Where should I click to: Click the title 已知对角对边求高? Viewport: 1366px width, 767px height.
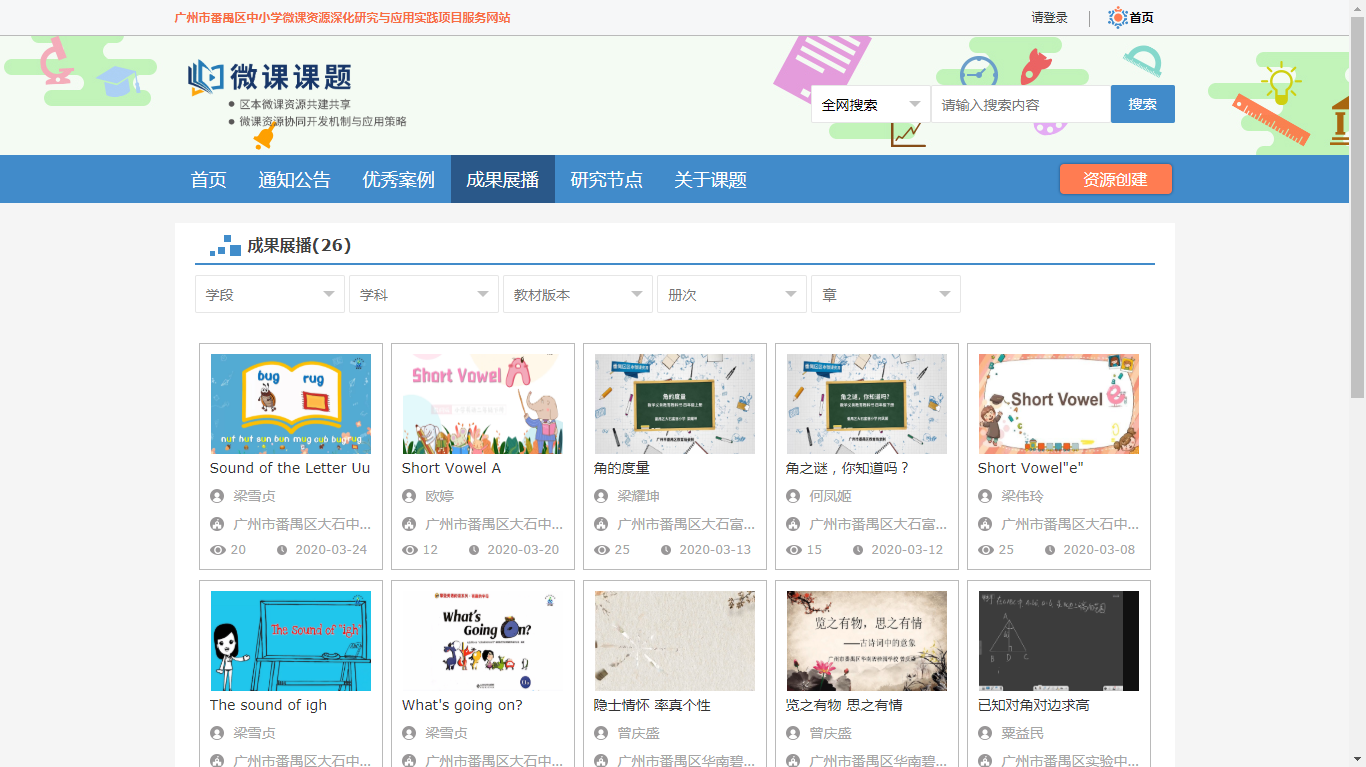1033,705
